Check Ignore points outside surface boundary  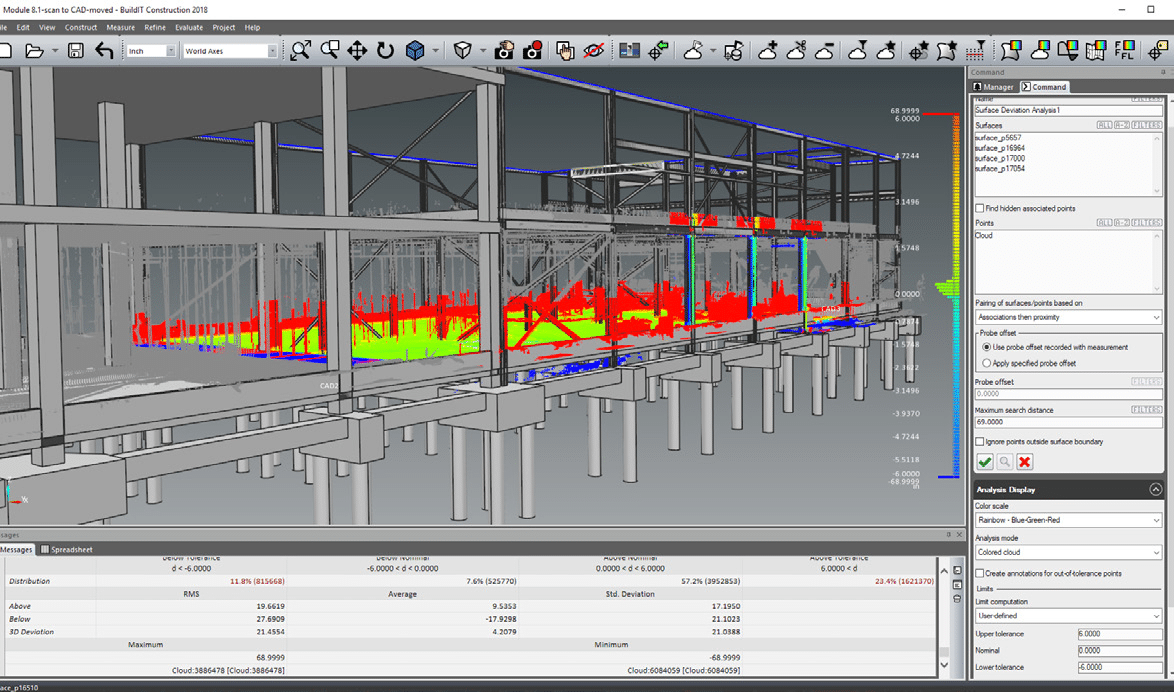pyautogui.click(x=978, y=441)
